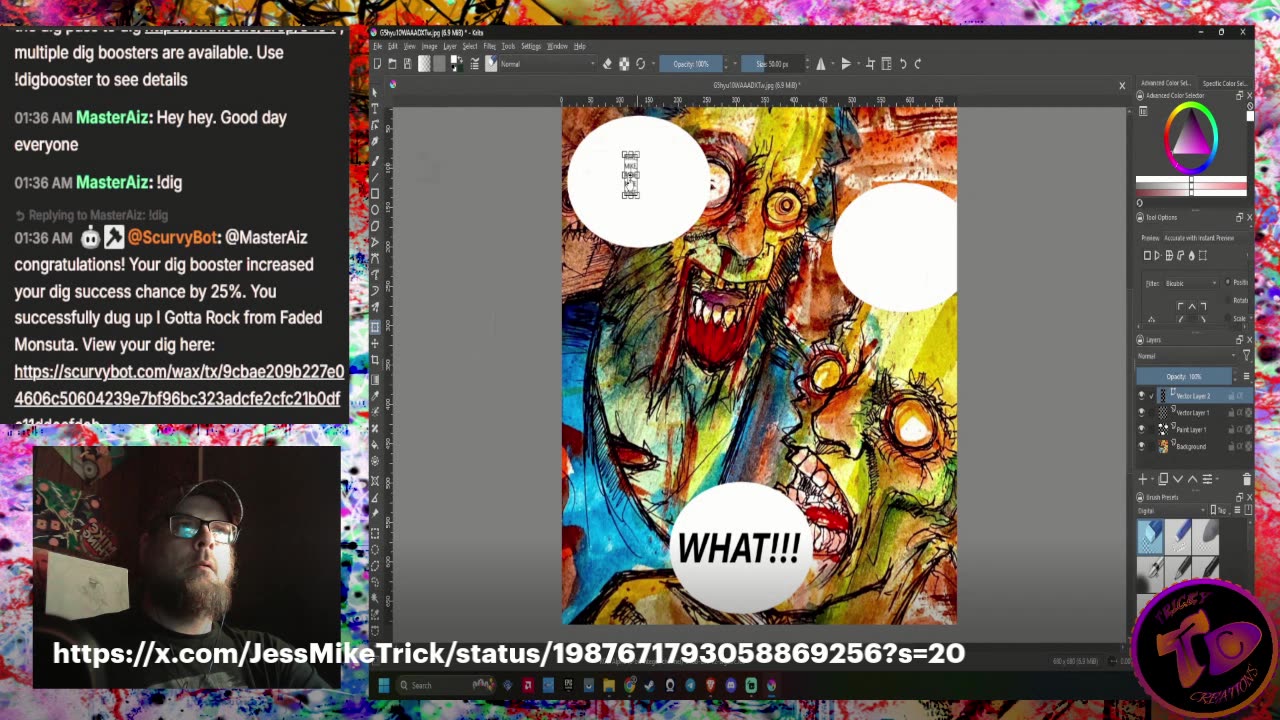Viewport: 1280px width, 720px height.
Task: Switch to Advanced Color Selector tab
Action: (1165, 83)
